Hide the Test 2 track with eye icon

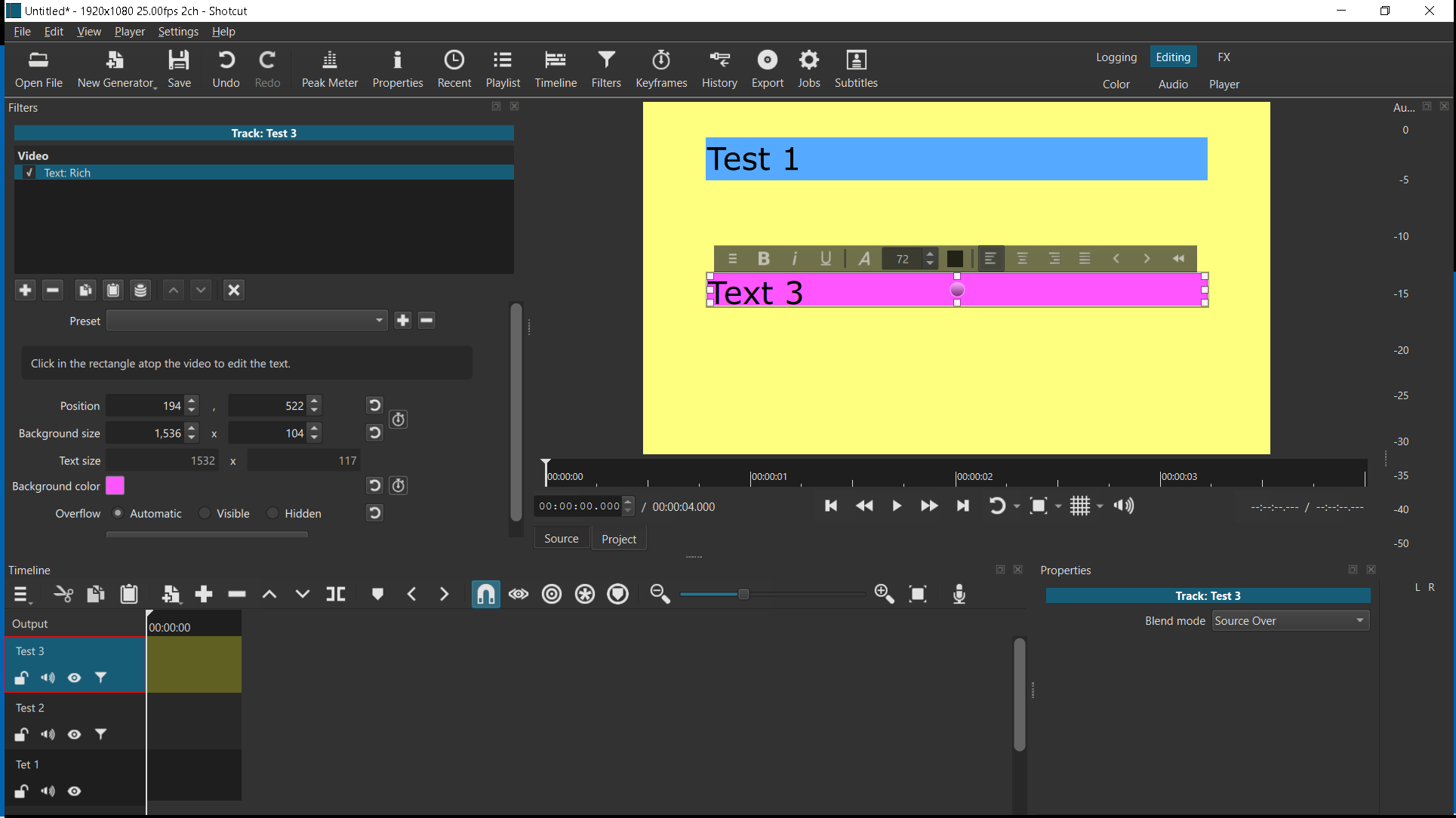[74, 734]
